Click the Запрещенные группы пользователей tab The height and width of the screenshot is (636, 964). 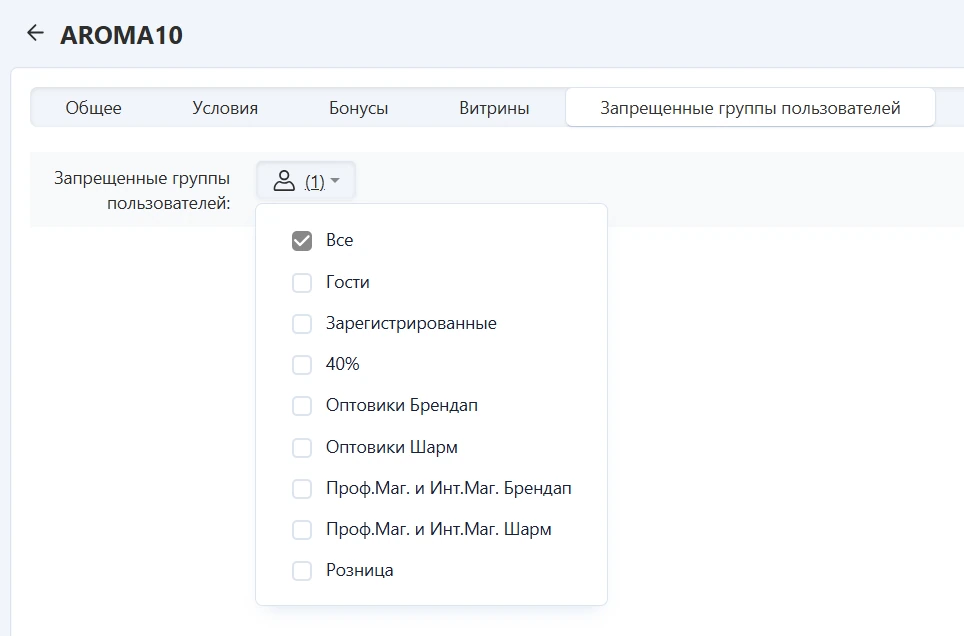pyautogui.click(x=750, y=108)
